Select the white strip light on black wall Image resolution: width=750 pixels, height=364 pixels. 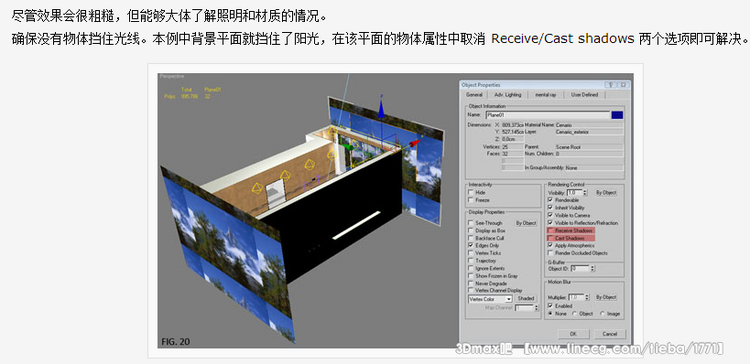click(356, 225)
